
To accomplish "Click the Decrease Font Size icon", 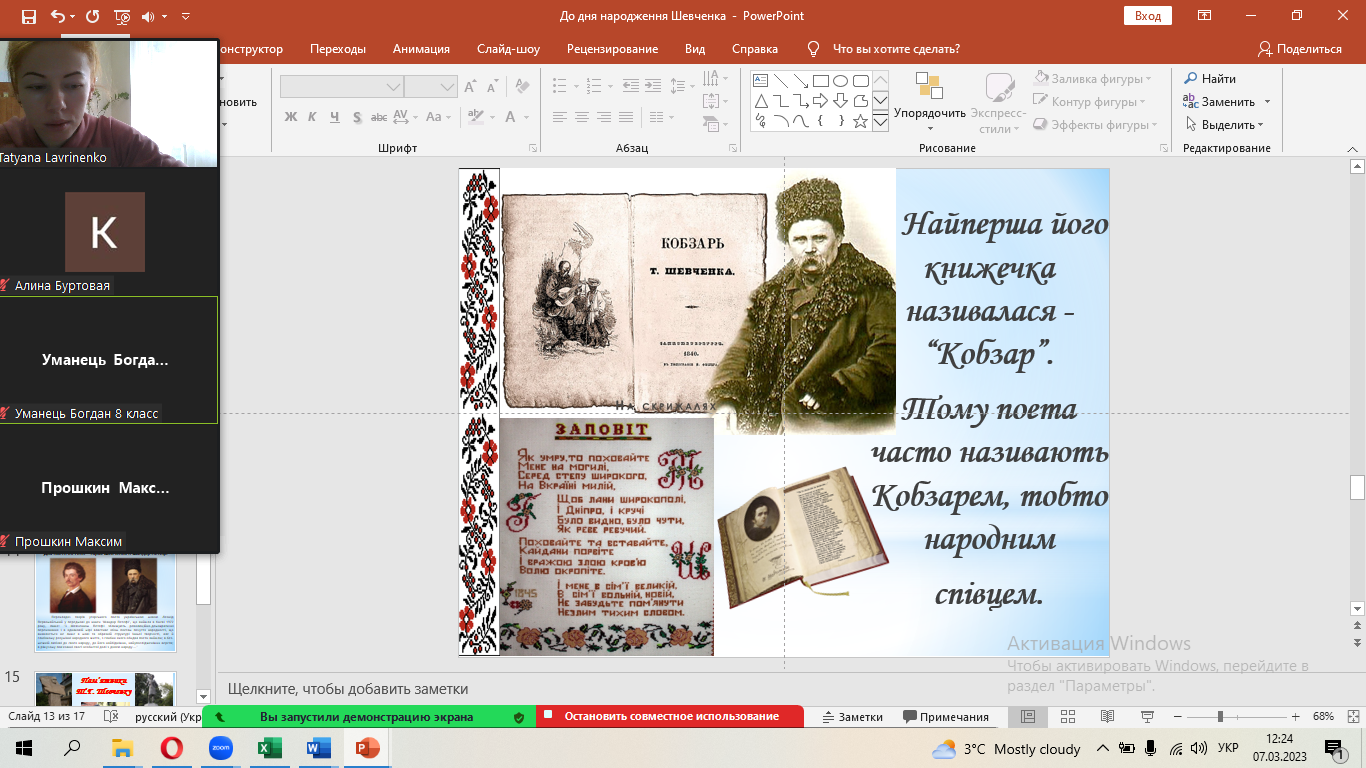I will click(x=494, y=87).
